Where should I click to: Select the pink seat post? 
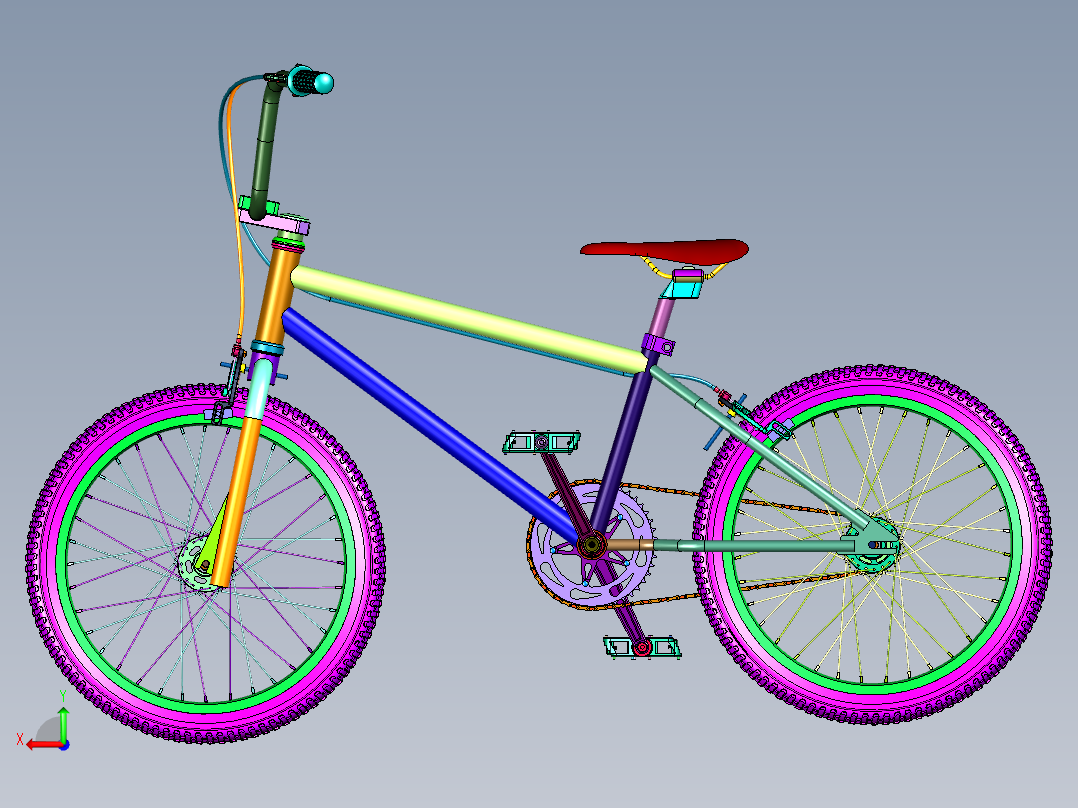click(x=662, y=316)
